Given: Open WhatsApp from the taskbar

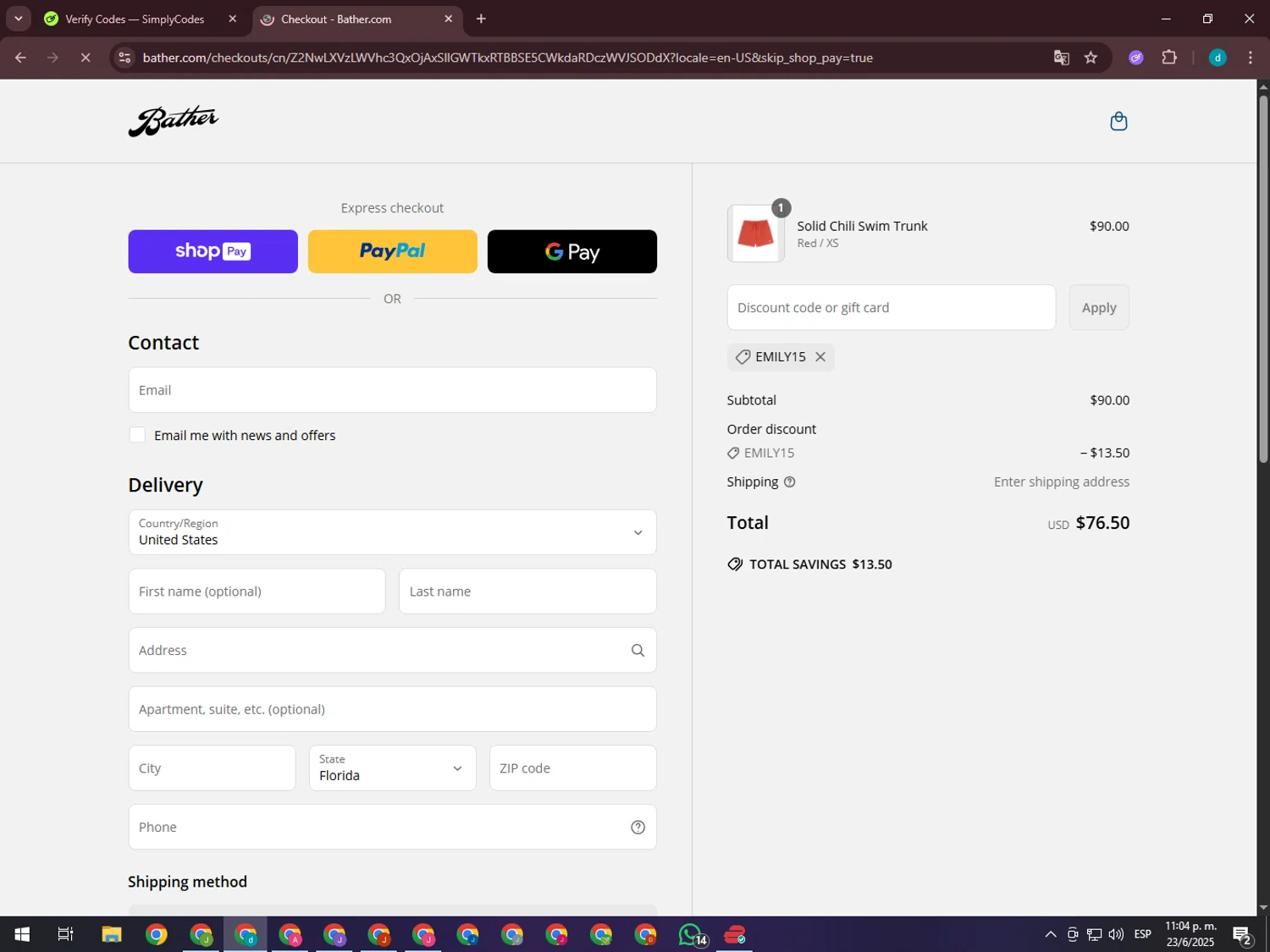Looking at the screenshot, I should coord(691,934).
